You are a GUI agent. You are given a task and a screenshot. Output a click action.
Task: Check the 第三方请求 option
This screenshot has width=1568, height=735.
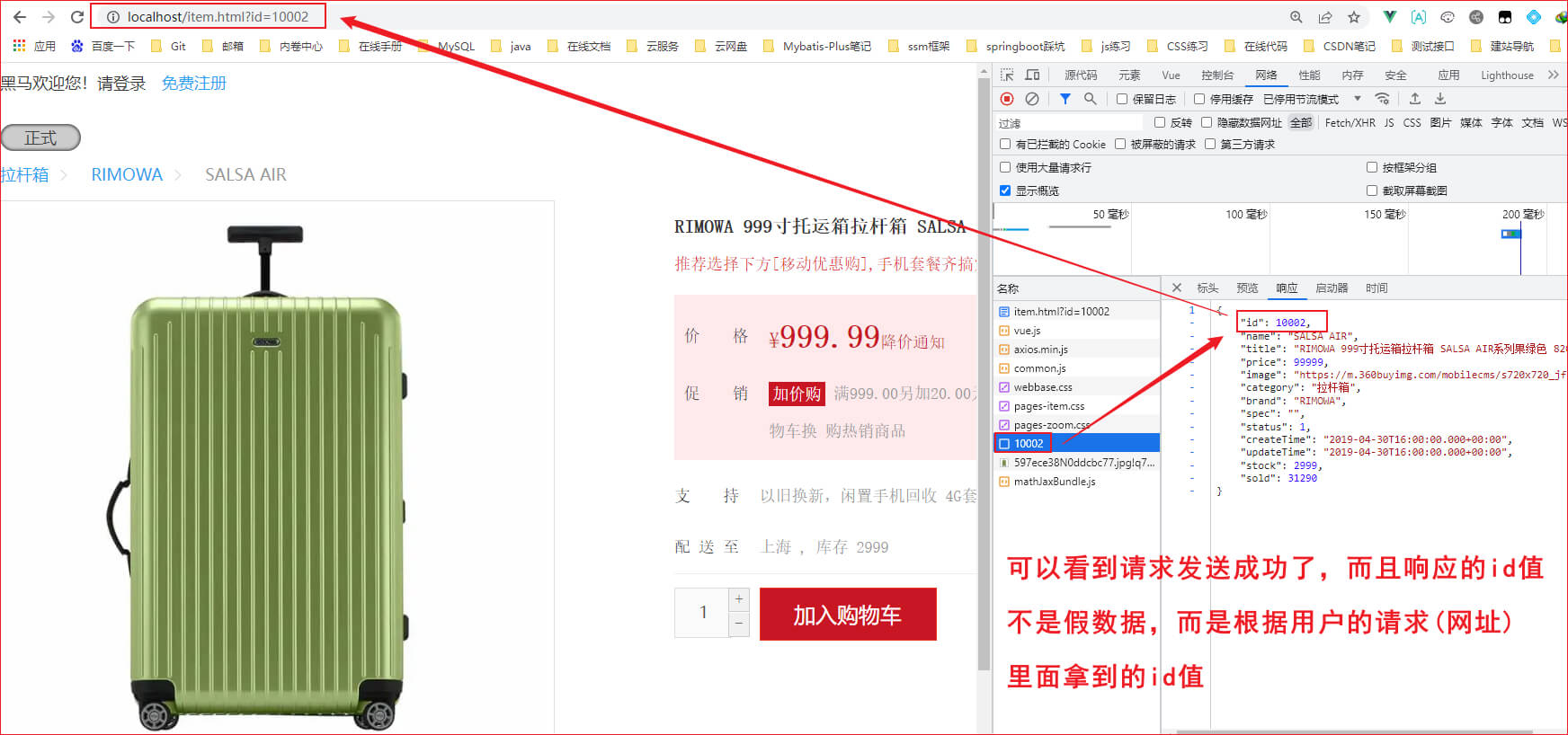point(1210,144)
